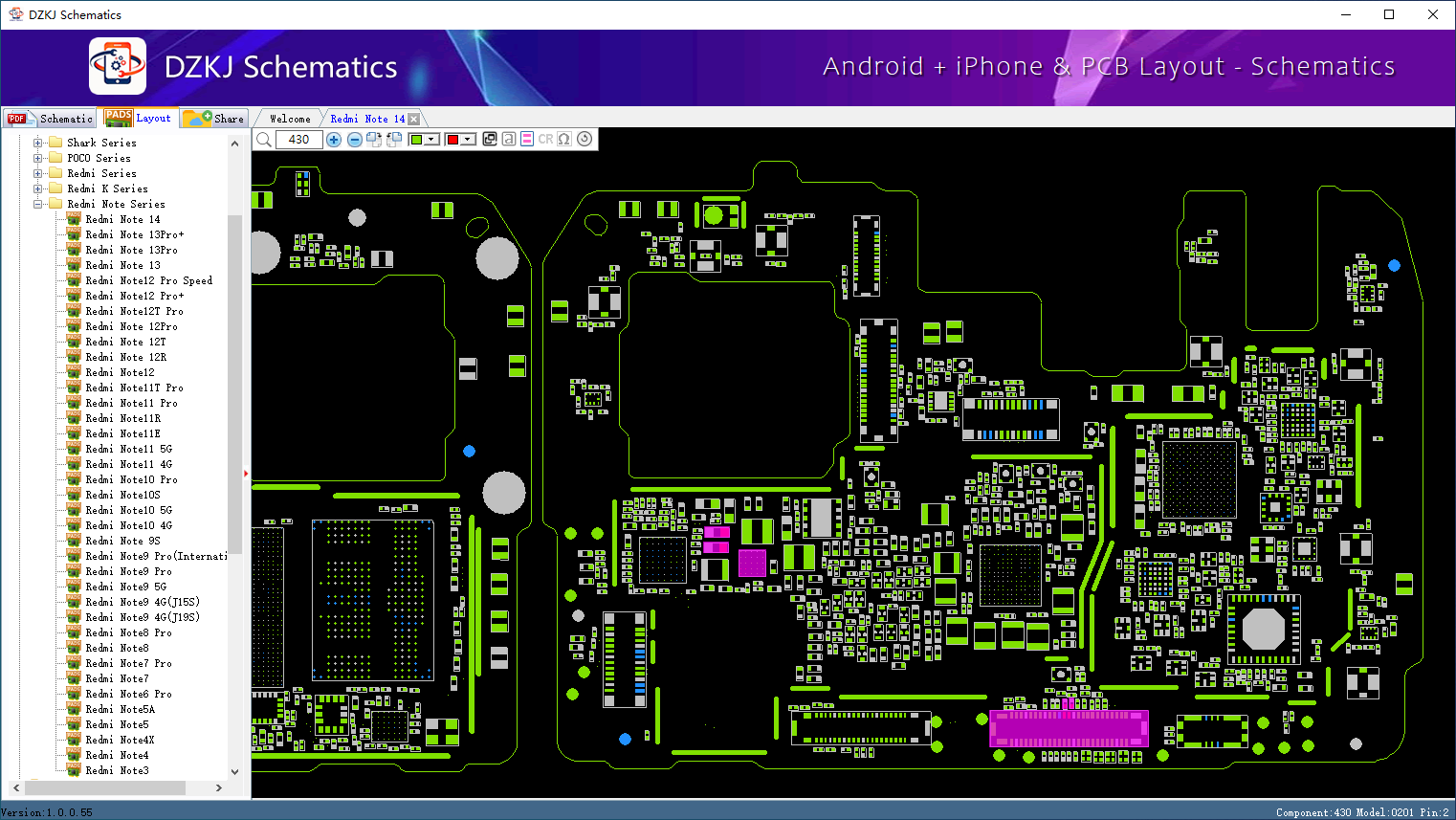Click the board icon beside Redmi Note10S

(x=74, y=495)
